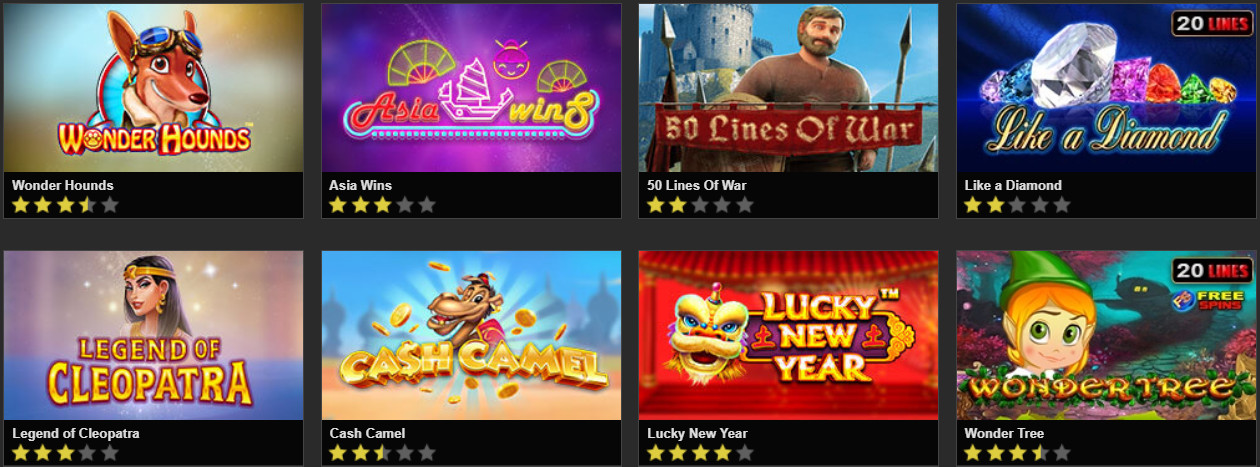
Task: Select the Wonder Tree game thumbnail
Action: [x=1106, y=335]
